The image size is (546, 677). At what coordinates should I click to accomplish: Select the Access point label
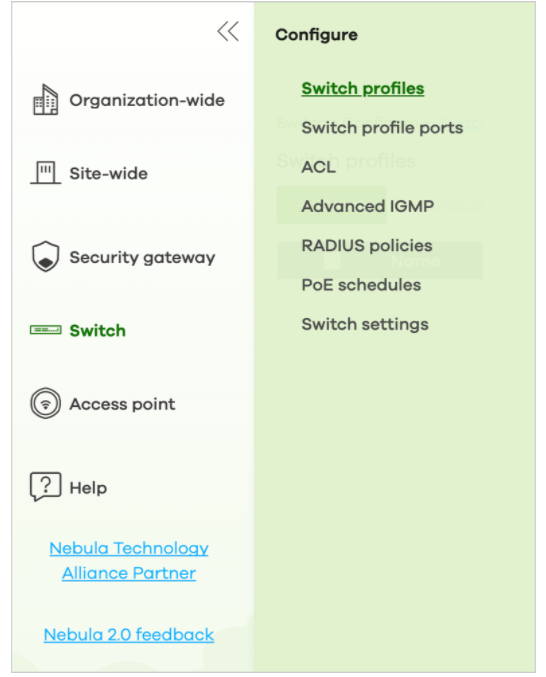pyautogui.click(x=122, y=404)
